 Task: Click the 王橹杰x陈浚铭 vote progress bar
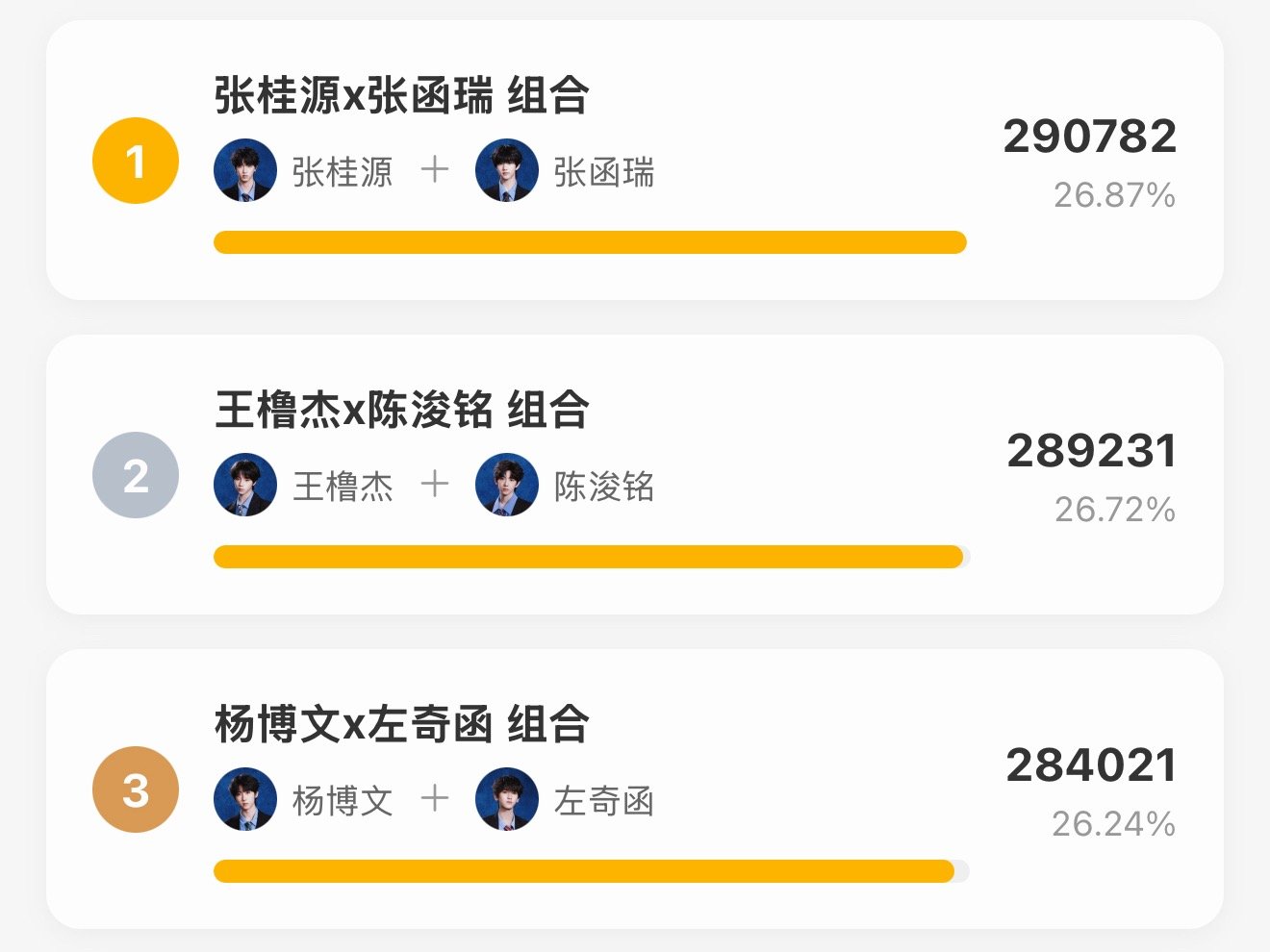click(x=592, y=557)
